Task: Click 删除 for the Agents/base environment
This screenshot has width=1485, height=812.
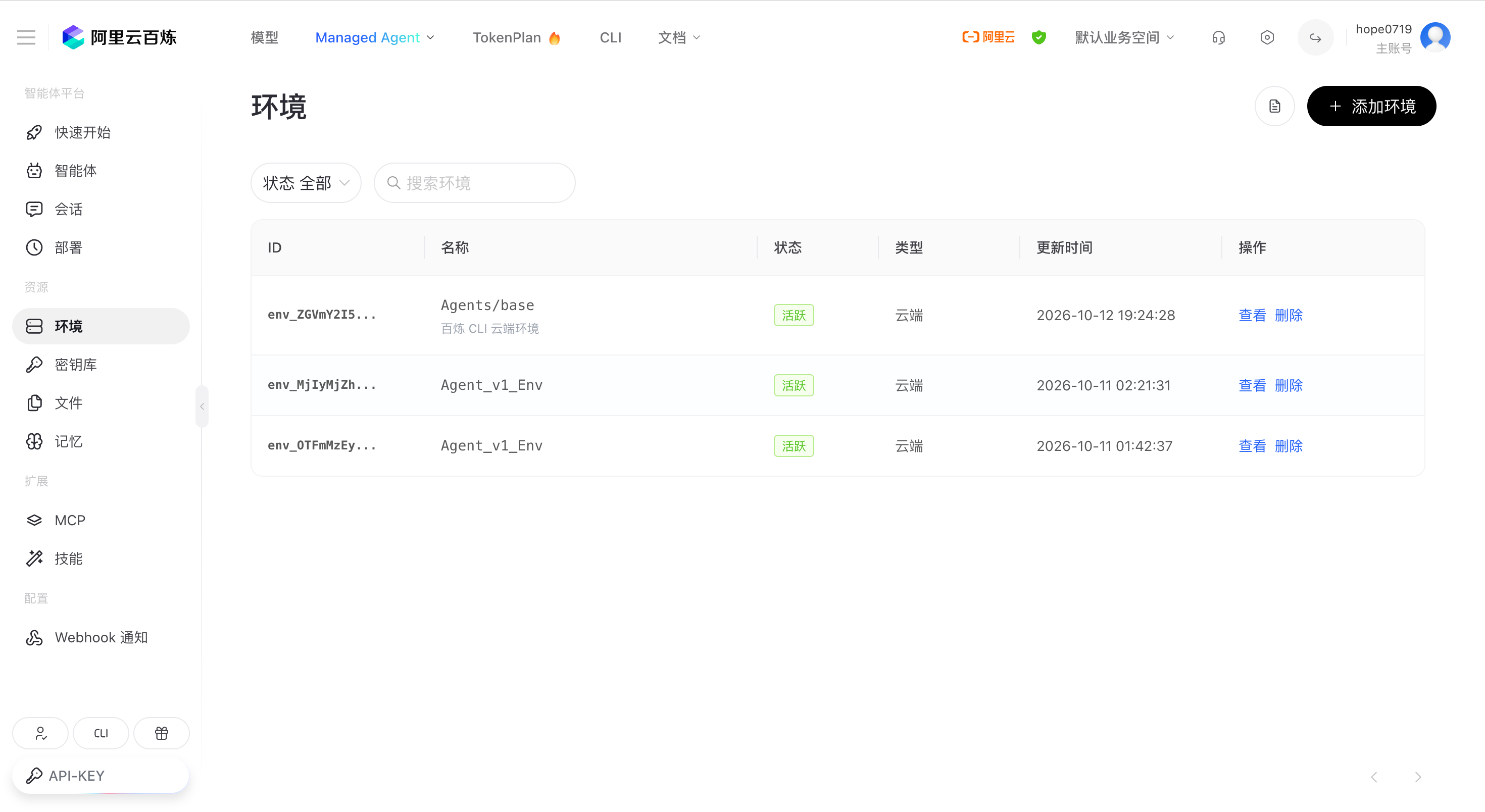Action: [x=1289, y=315]
